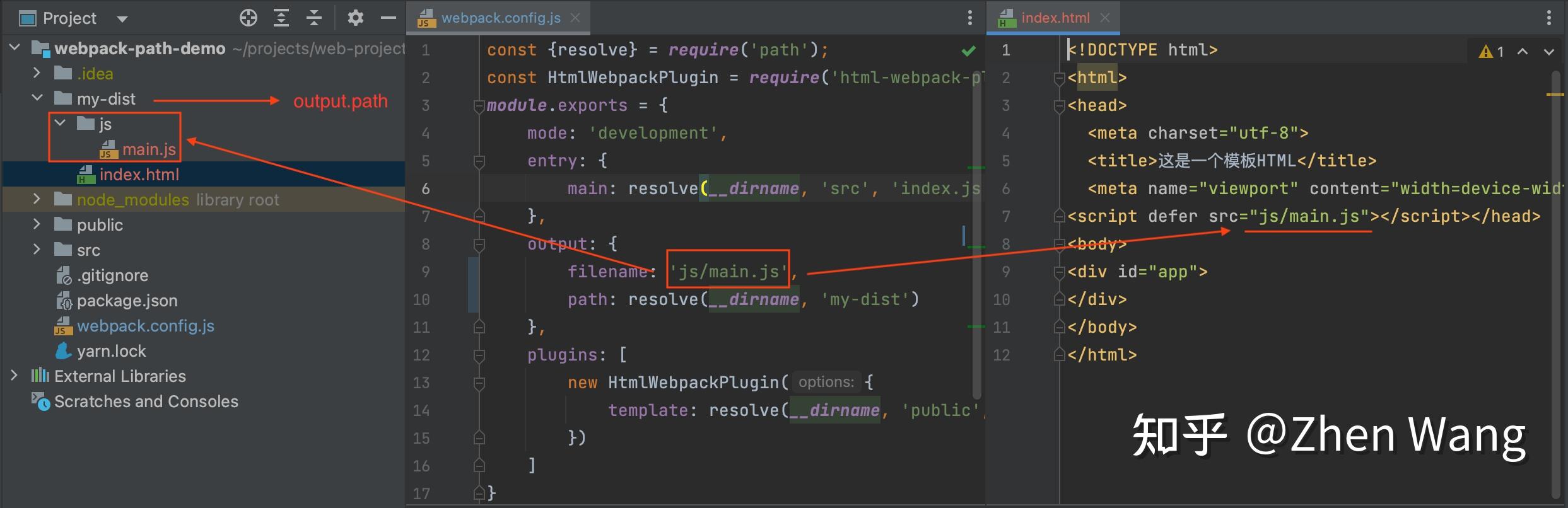1568x508 pixels.
Task: Click the green checkmark inspection status icon
Action: (x=968, y=50)
